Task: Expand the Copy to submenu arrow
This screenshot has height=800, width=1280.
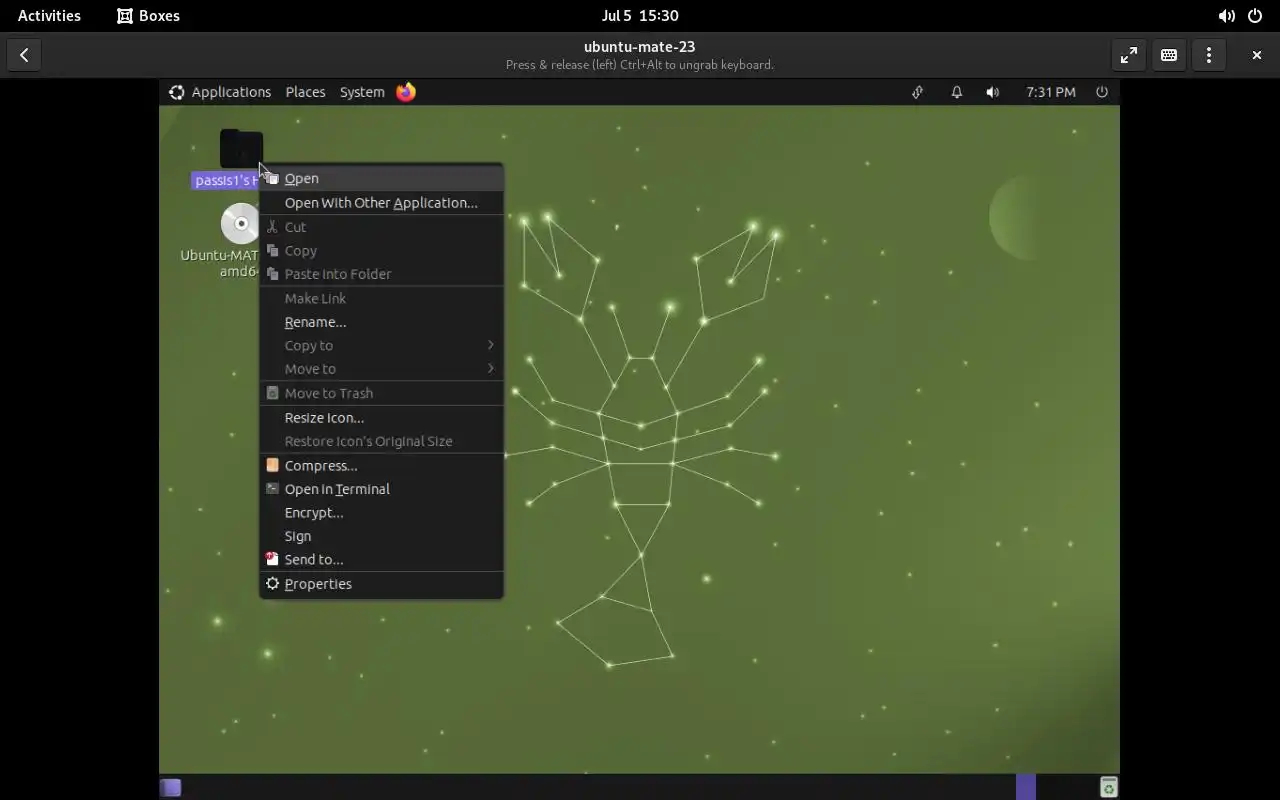Action: pos(491,345)
